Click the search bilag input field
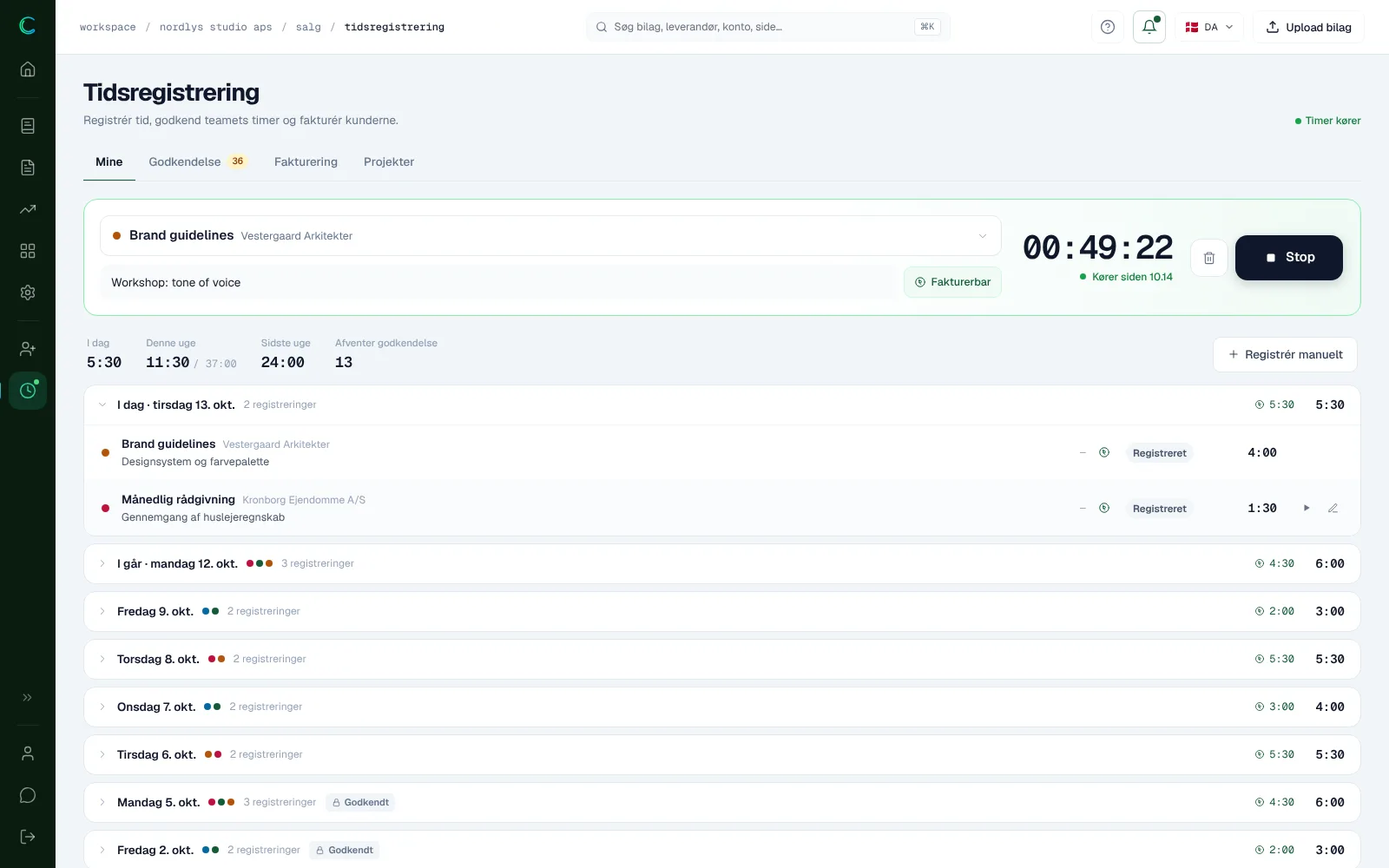The image size is (1389, 868). (x=768, y=27)
